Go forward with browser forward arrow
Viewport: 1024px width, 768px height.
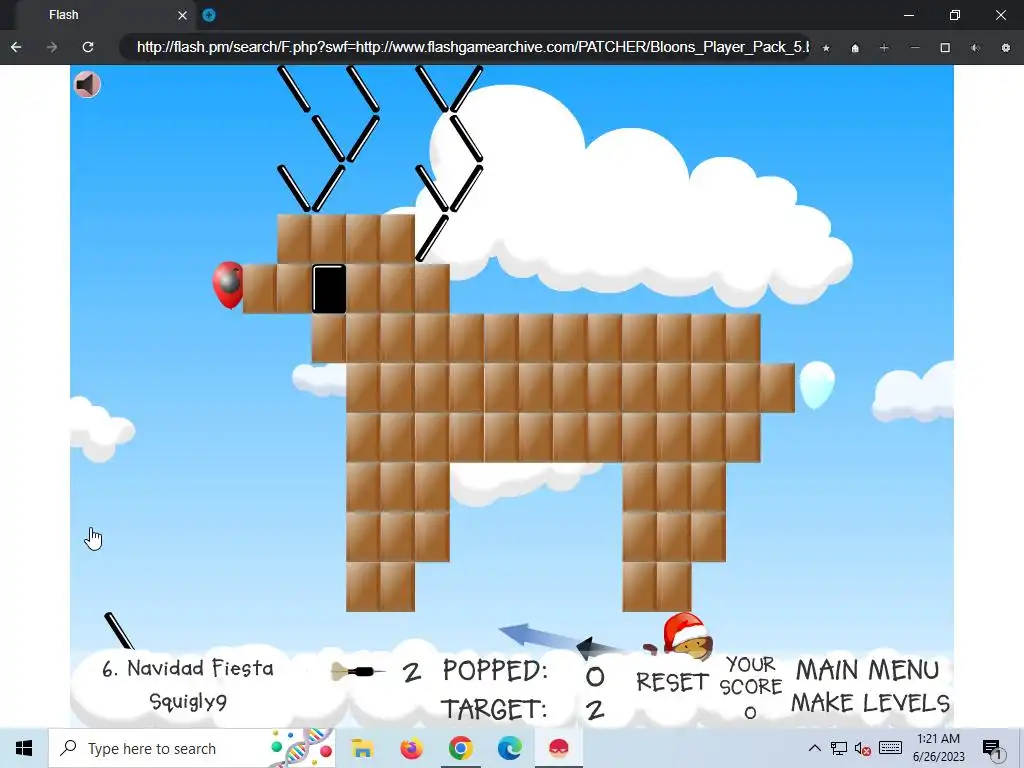[52, 47]
